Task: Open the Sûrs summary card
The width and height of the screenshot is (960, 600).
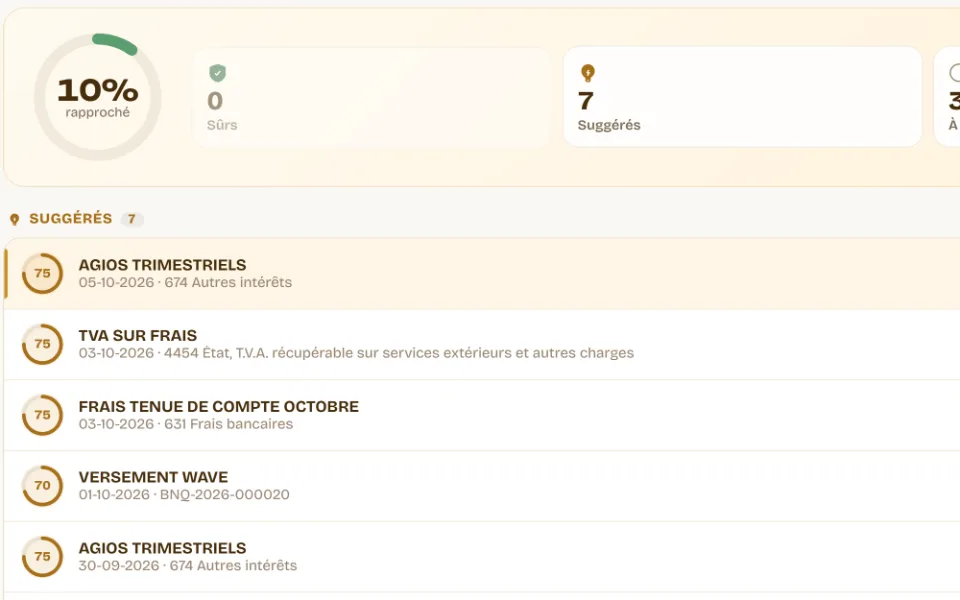Action: point(372,97)
